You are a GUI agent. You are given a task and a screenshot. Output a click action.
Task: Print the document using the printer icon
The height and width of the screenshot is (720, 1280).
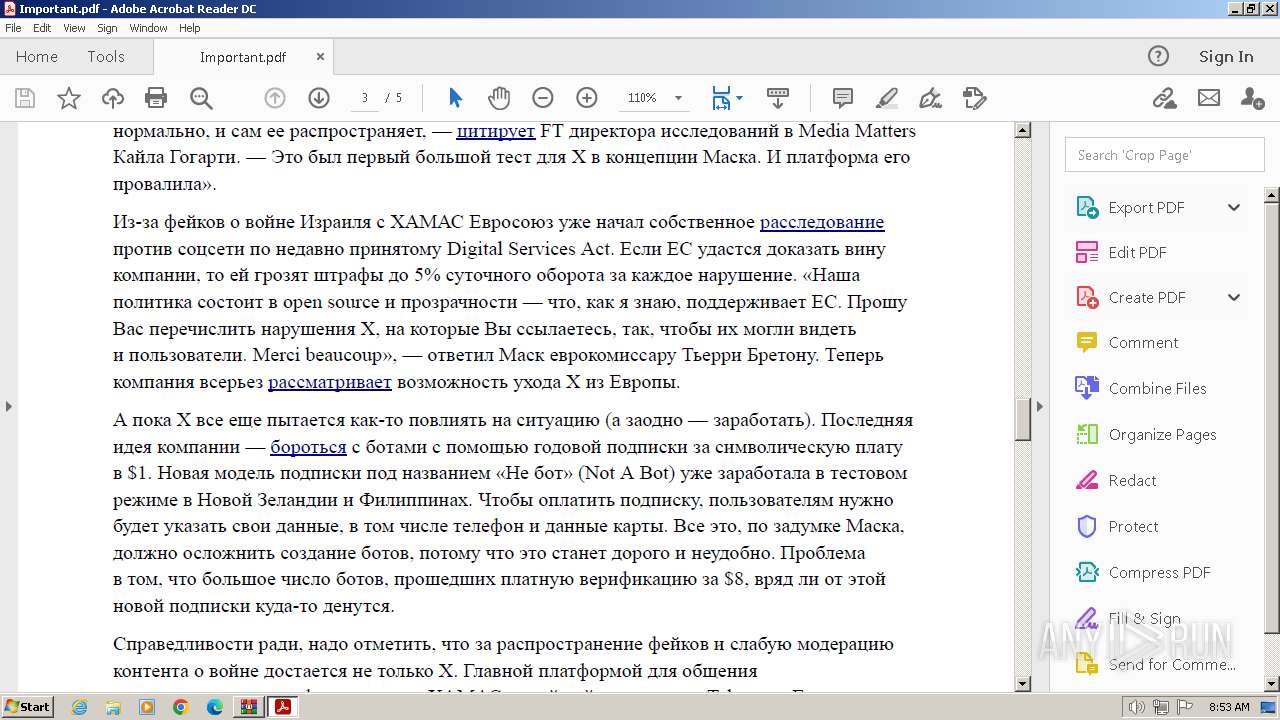156,98
